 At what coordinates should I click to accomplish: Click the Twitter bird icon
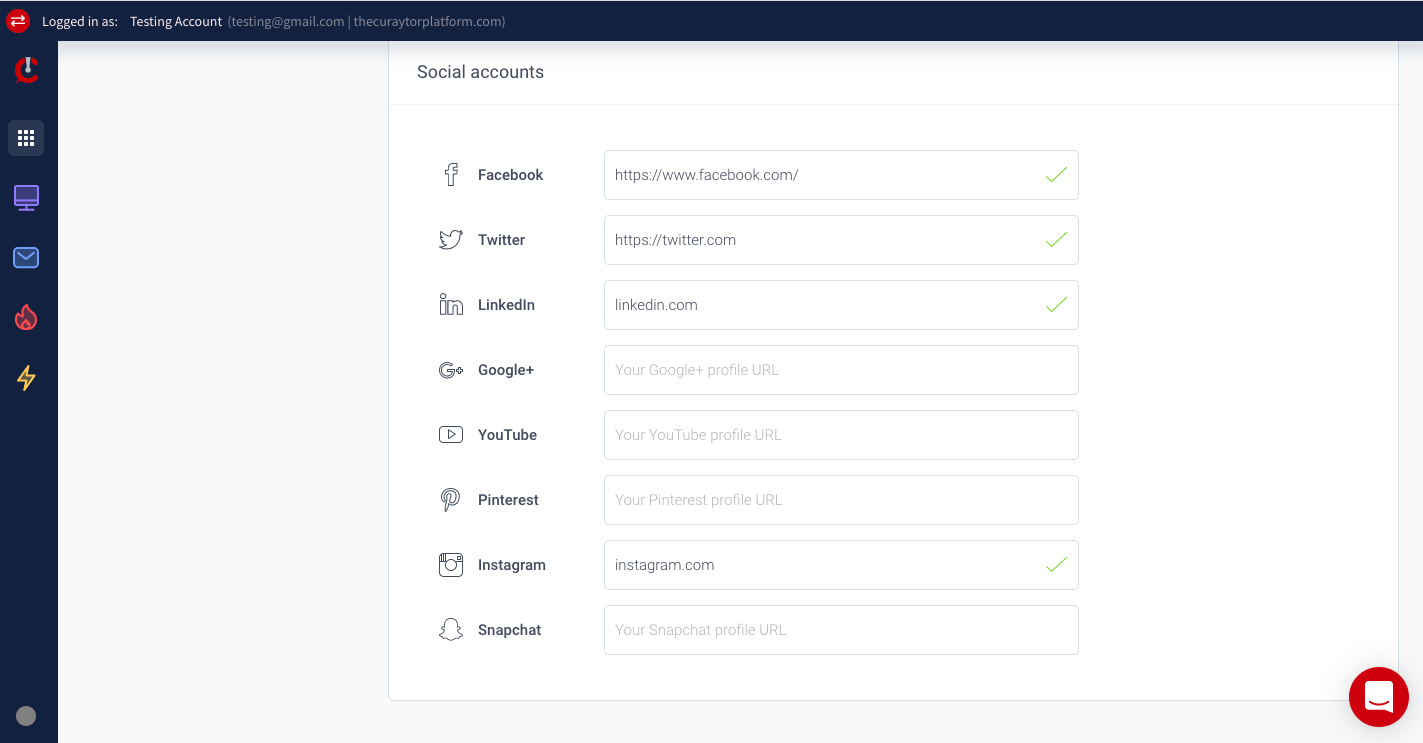tap(451, 240)
